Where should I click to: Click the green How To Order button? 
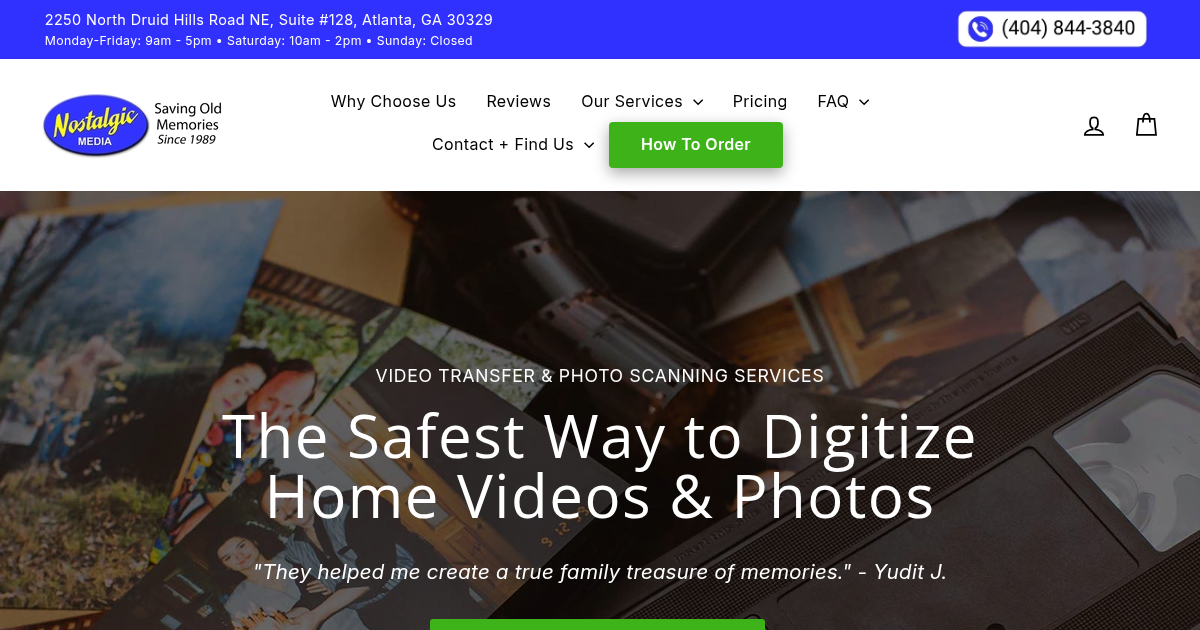pyautogui.click(x=696, y=145)
